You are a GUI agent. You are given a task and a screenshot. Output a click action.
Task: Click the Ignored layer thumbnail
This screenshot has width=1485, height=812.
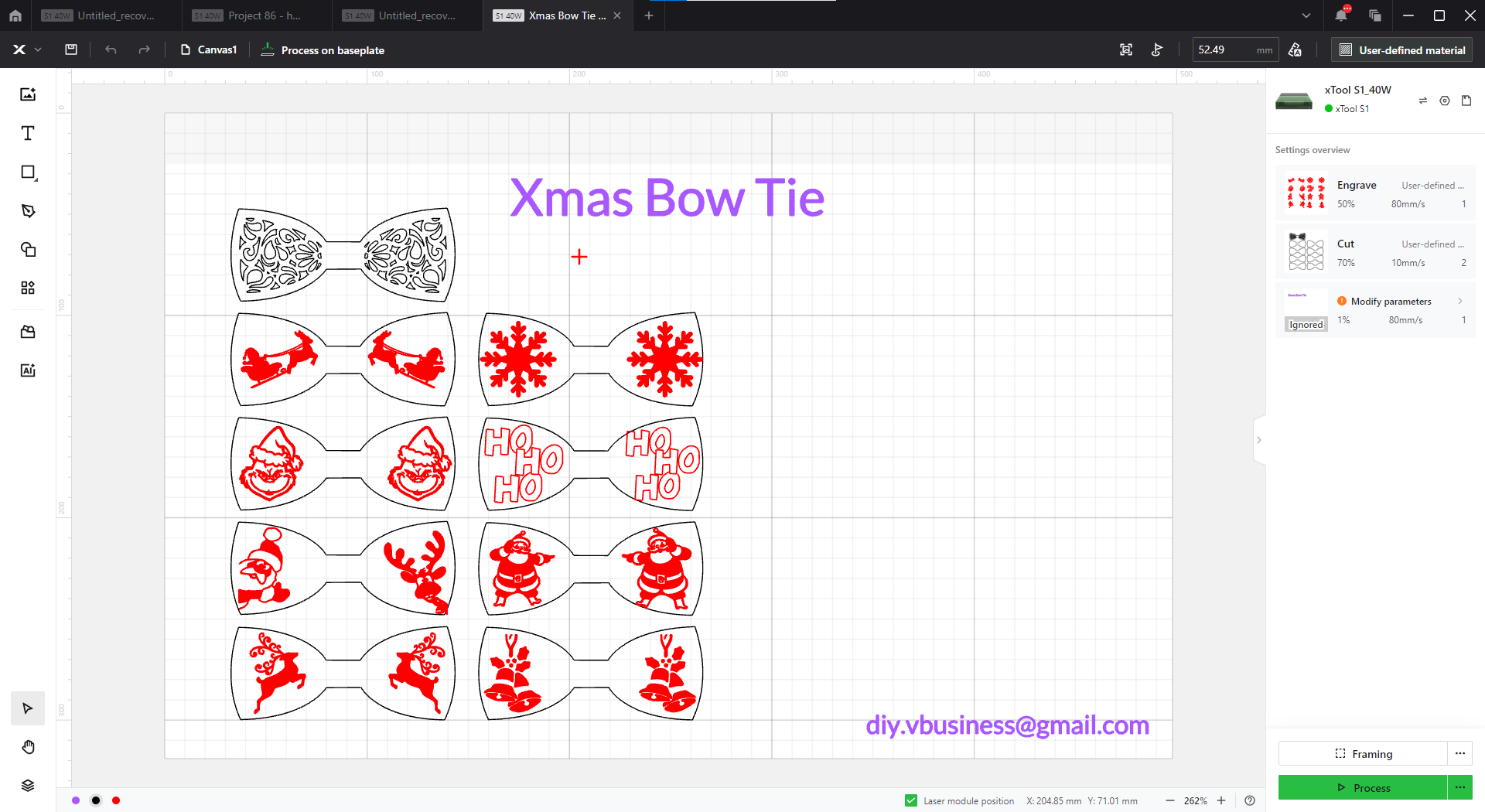click(1306, 310)
